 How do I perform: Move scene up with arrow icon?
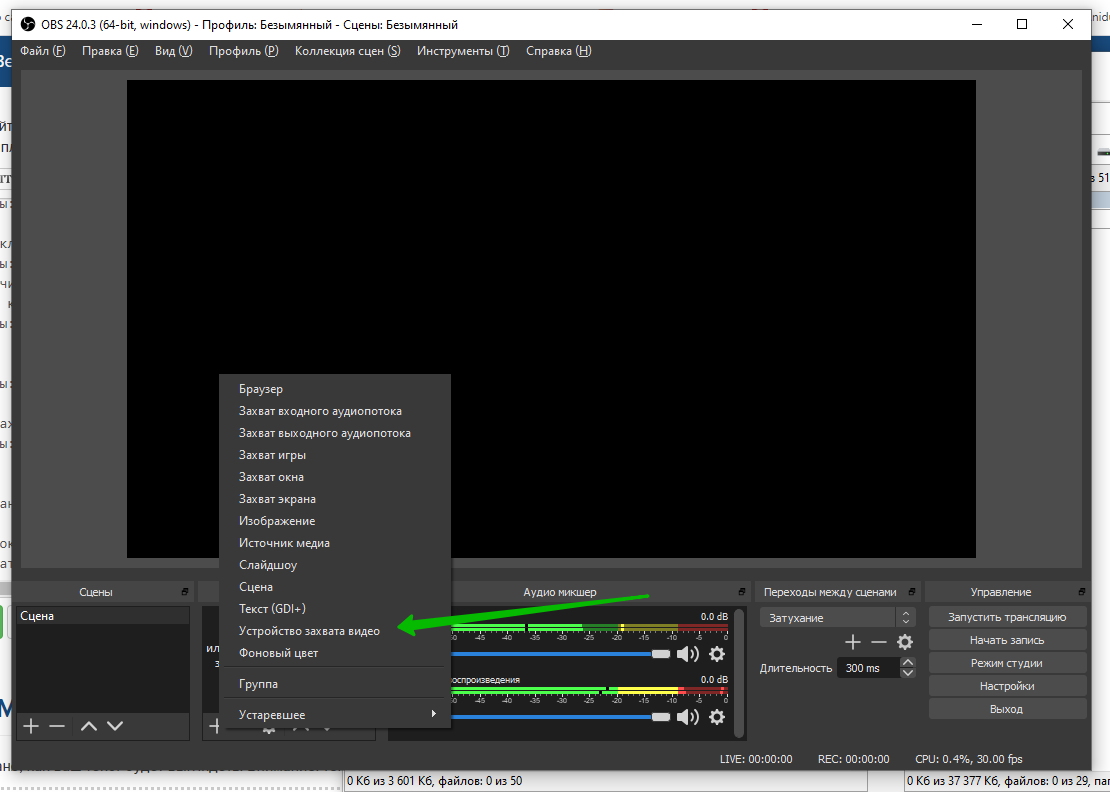[x=89, y=726]
